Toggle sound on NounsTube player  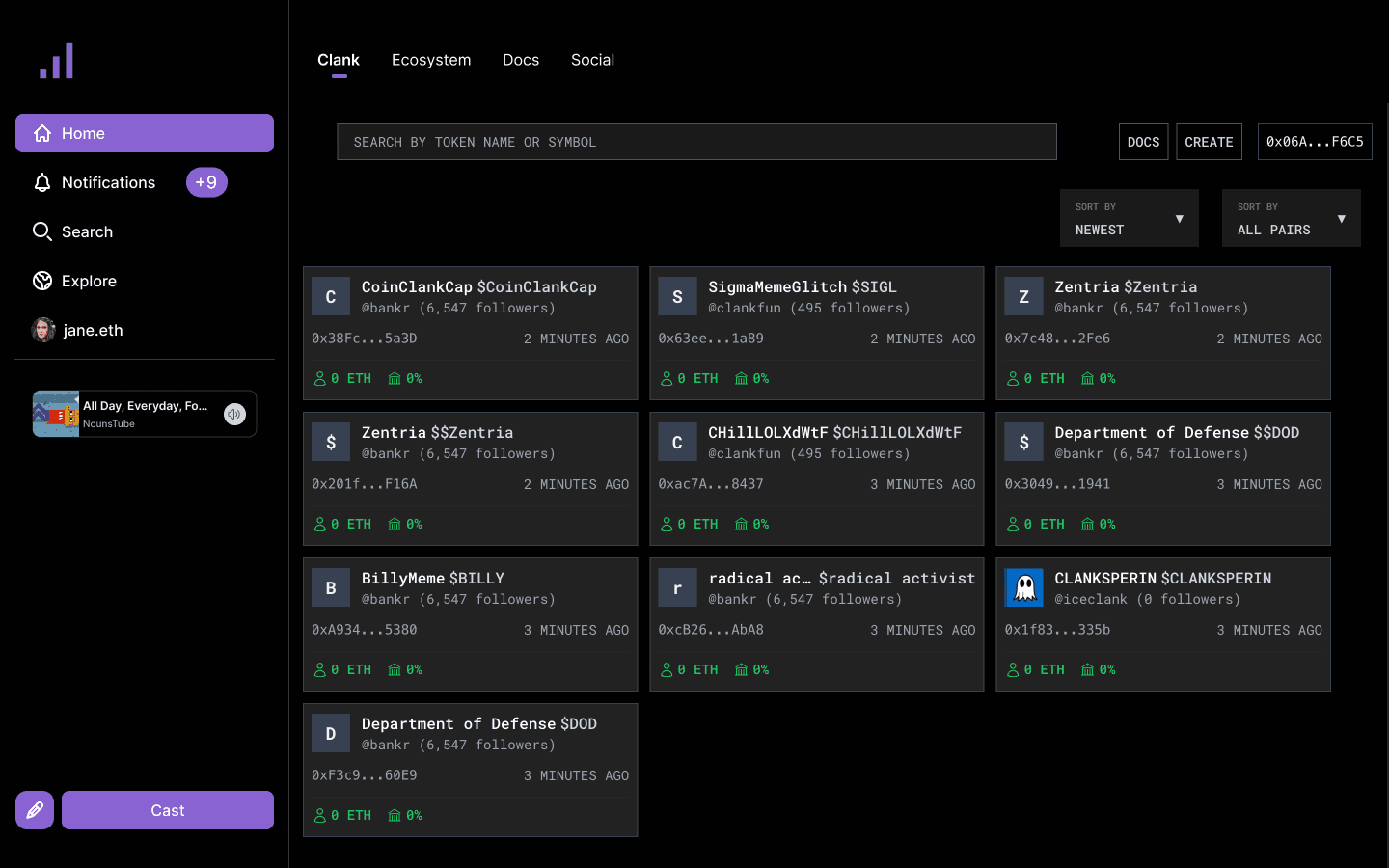[234, 414]
